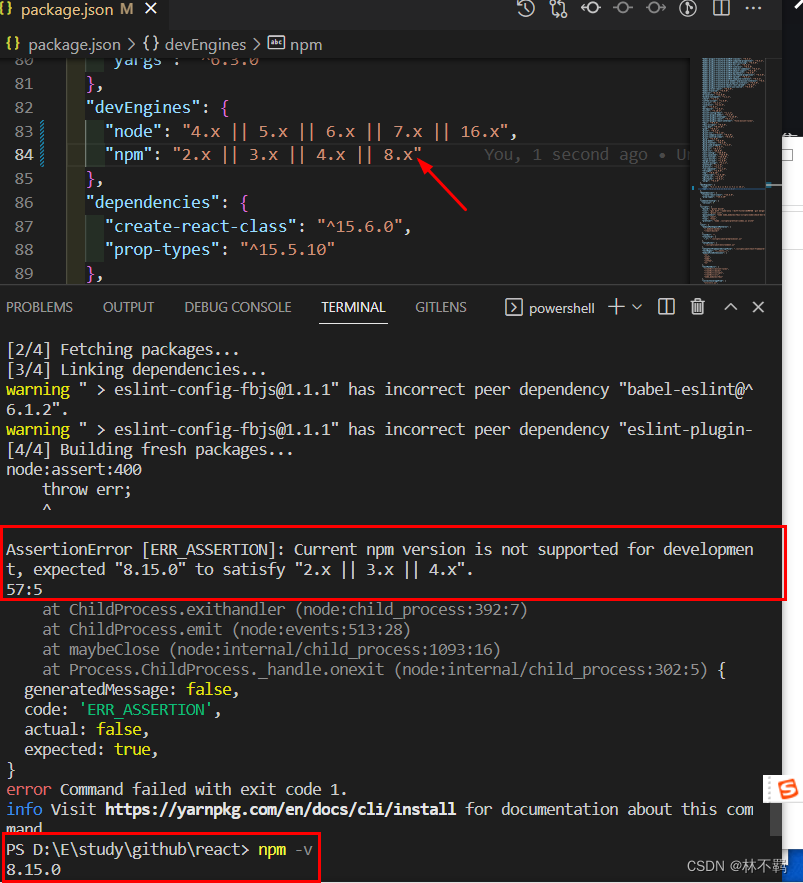Click the middle commit circle icon
Viewport: 803px width, 883px height.
tap(623, 8)
